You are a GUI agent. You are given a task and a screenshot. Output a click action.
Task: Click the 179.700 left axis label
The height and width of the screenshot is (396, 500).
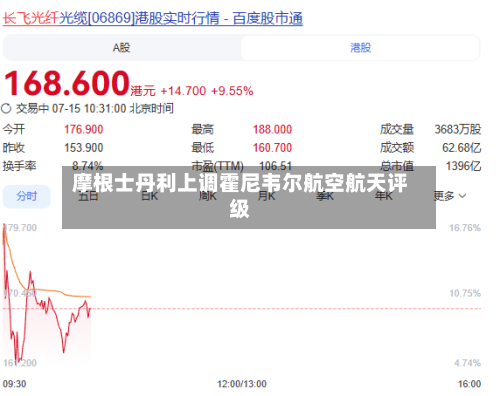(x=20, y=228)
